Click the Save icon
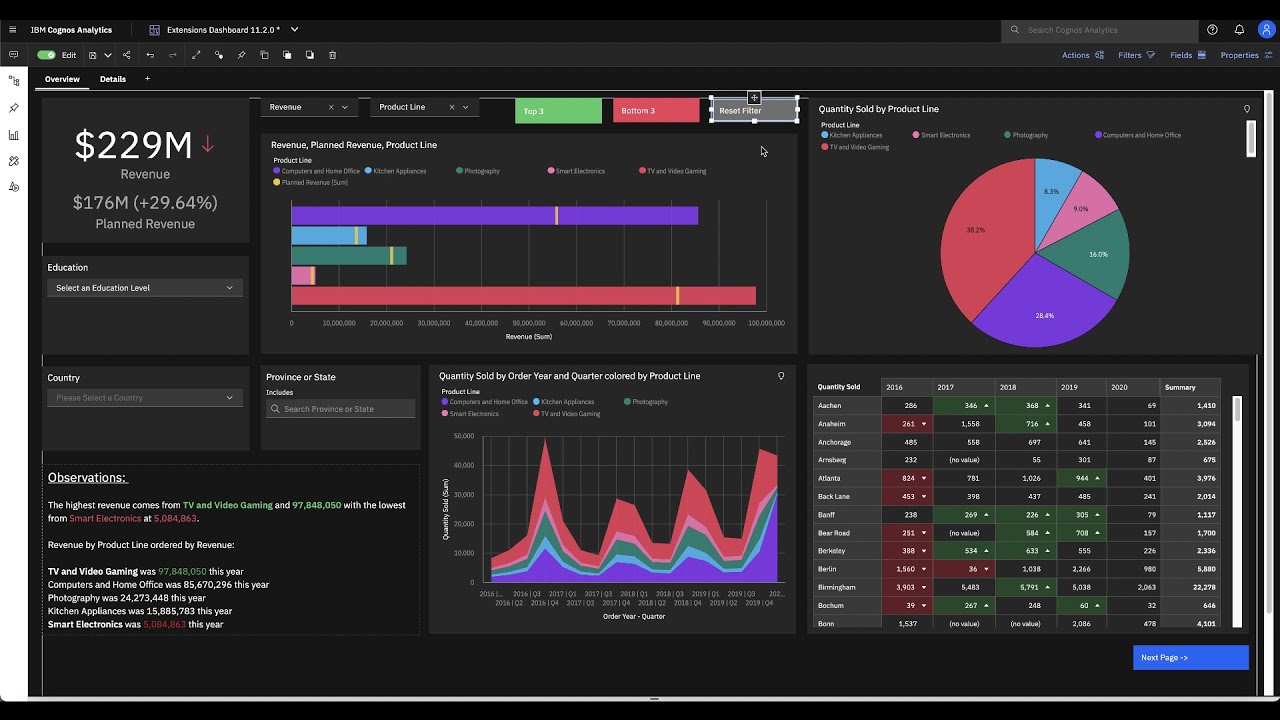This screenshot has width=1280, height=720. coord(93,55)
